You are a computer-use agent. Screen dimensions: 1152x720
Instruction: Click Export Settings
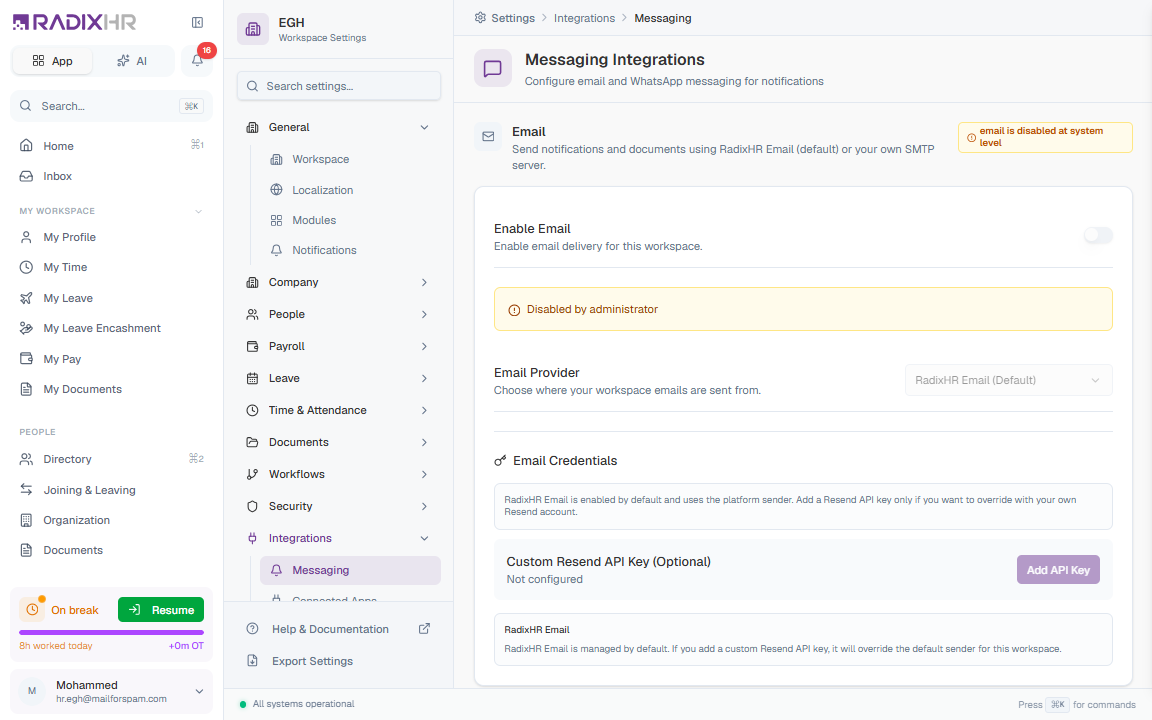[x=312, y=661]
